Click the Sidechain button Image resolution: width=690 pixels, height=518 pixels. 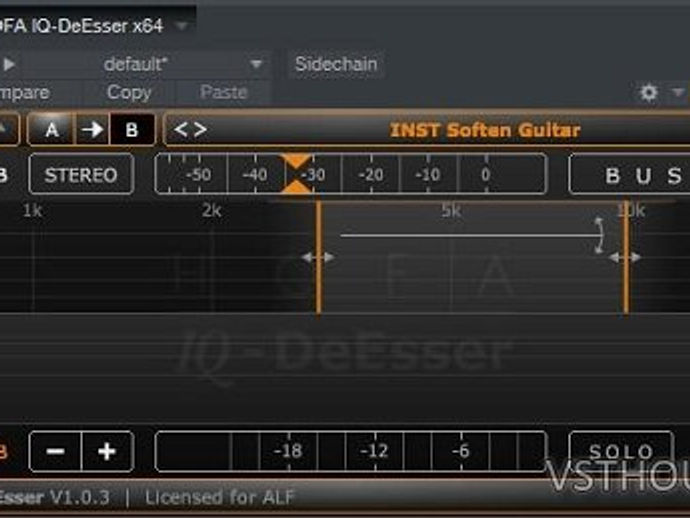[336, 64]
